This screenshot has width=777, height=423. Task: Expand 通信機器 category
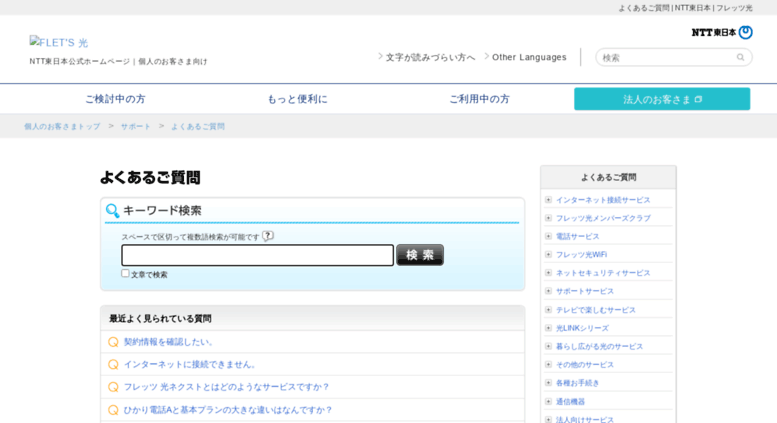[548, 401]
